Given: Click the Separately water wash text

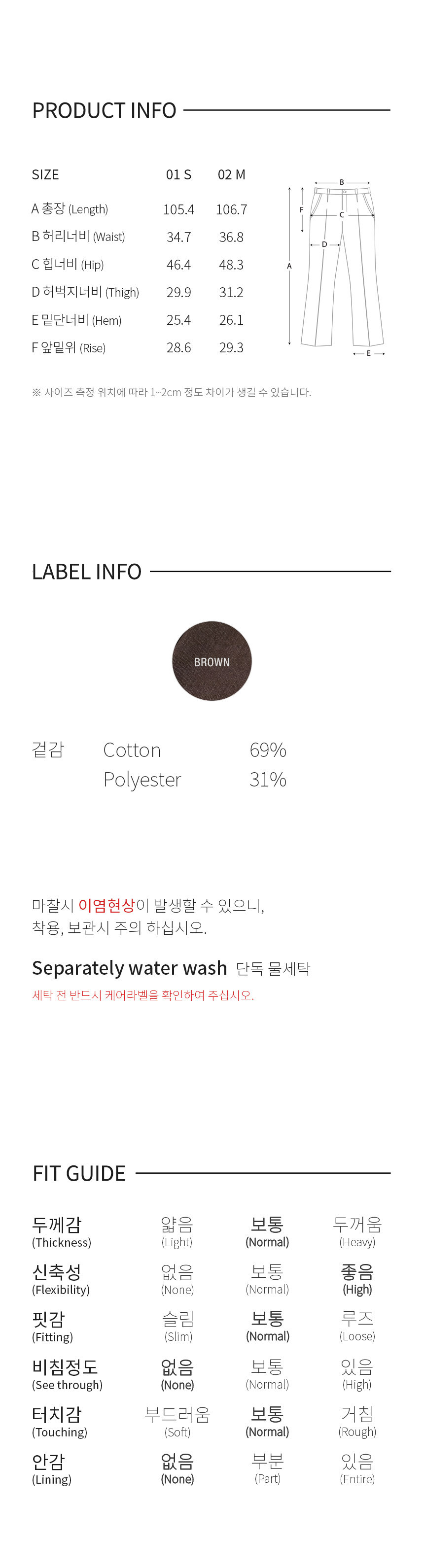Looking at the screenshot, I should [129, 968].
